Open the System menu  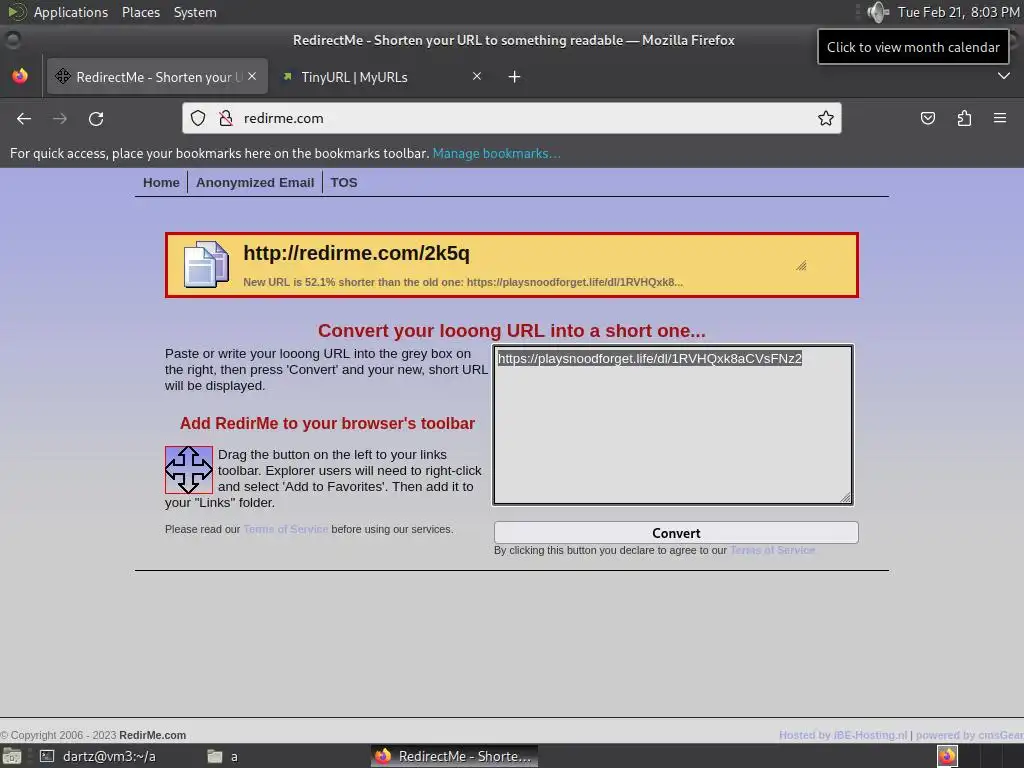pos(195,12)
